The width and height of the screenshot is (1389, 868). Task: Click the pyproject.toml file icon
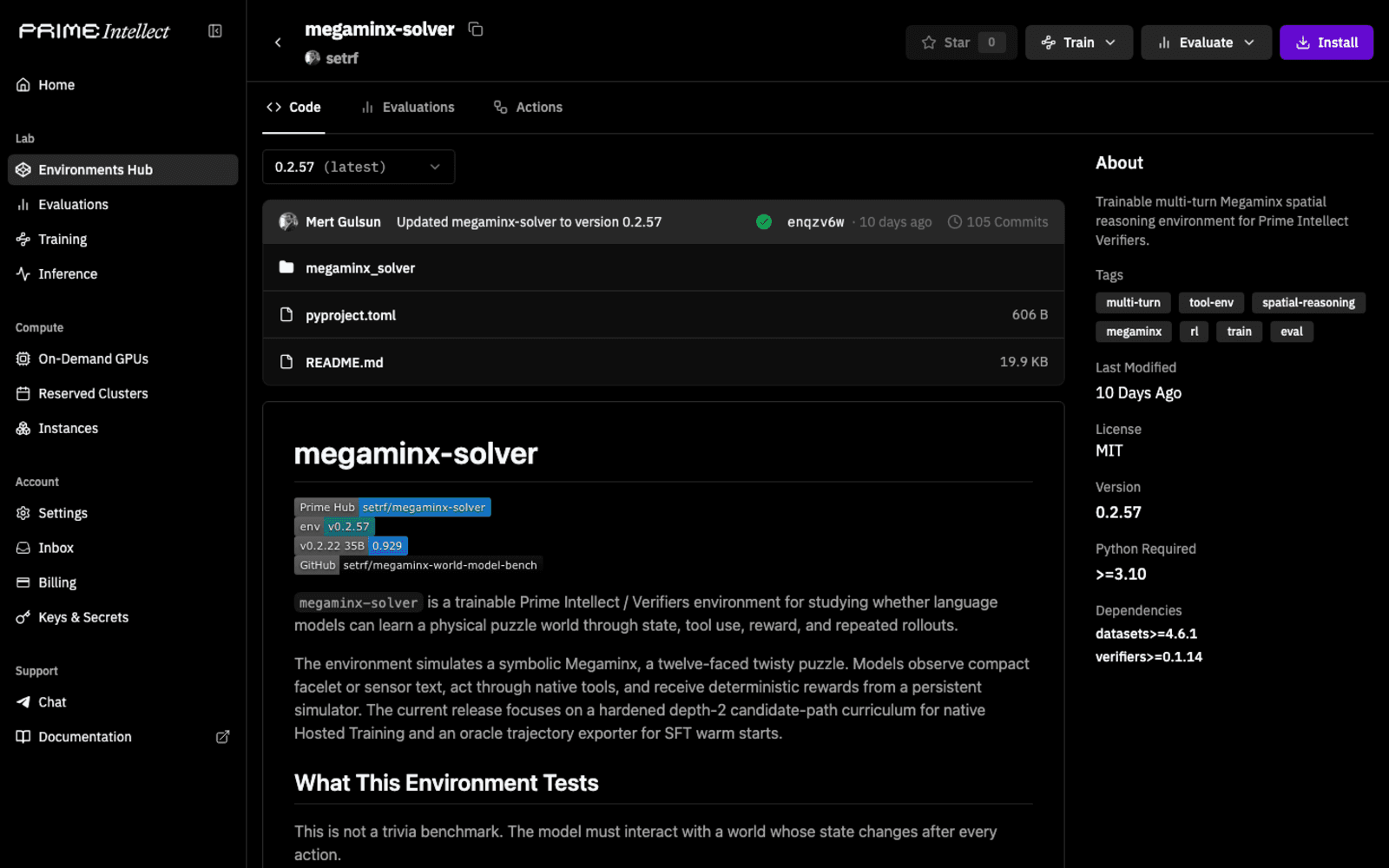286,314
